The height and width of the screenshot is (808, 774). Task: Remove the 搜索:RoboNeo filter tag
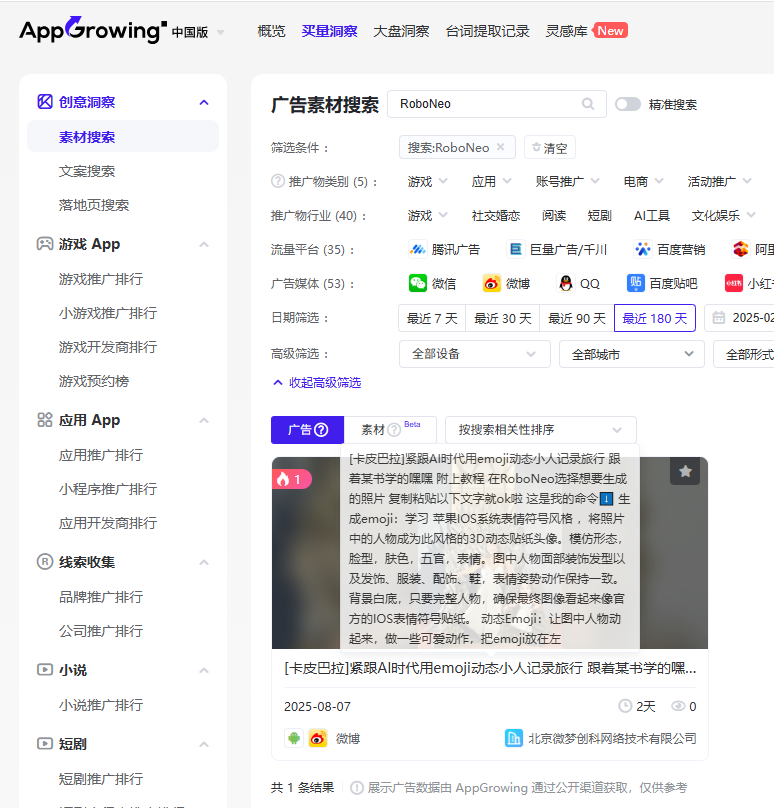pyautogui.click(x=500, y=147)
